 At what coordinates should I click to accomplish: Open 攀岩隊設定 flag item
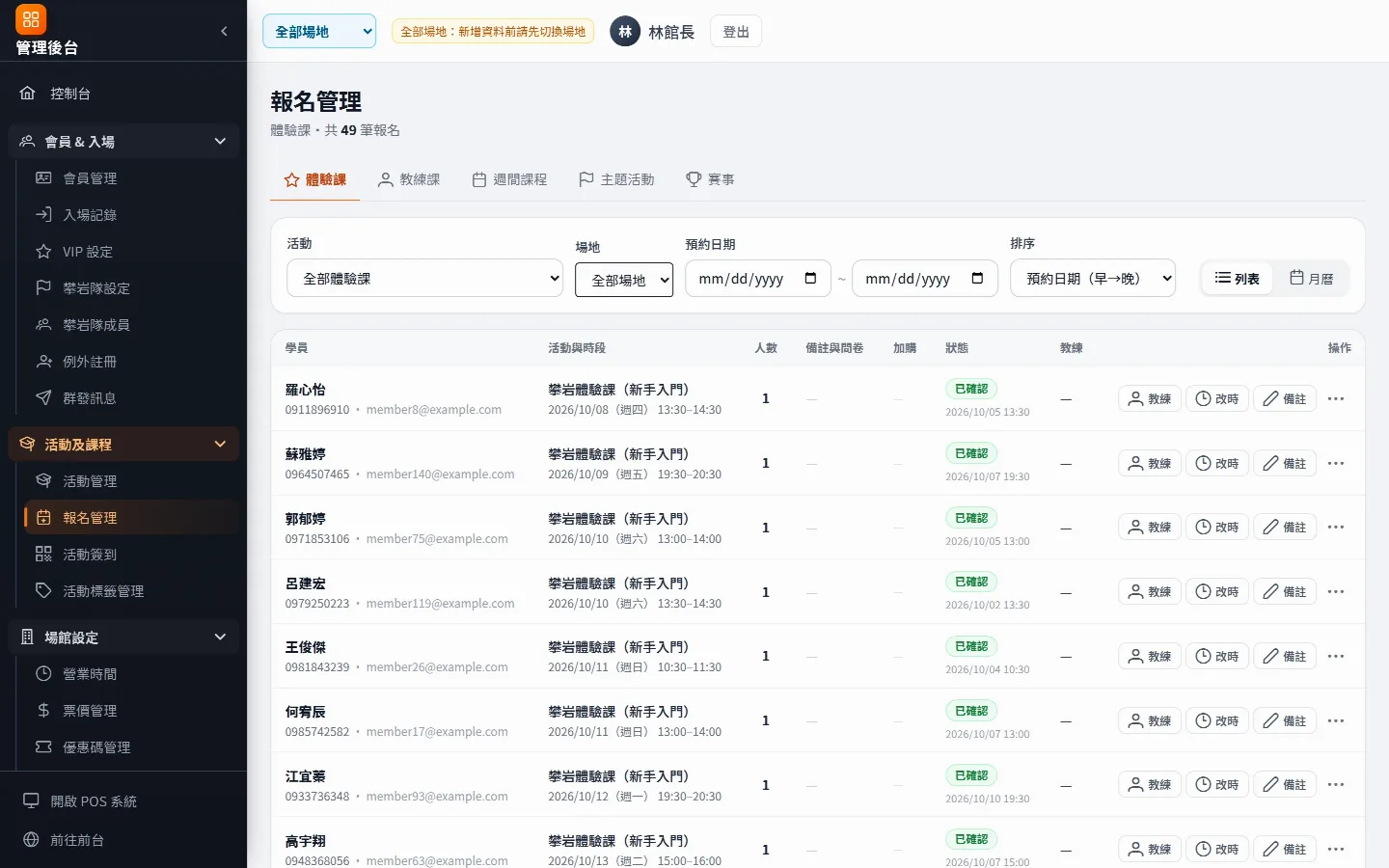132,288
